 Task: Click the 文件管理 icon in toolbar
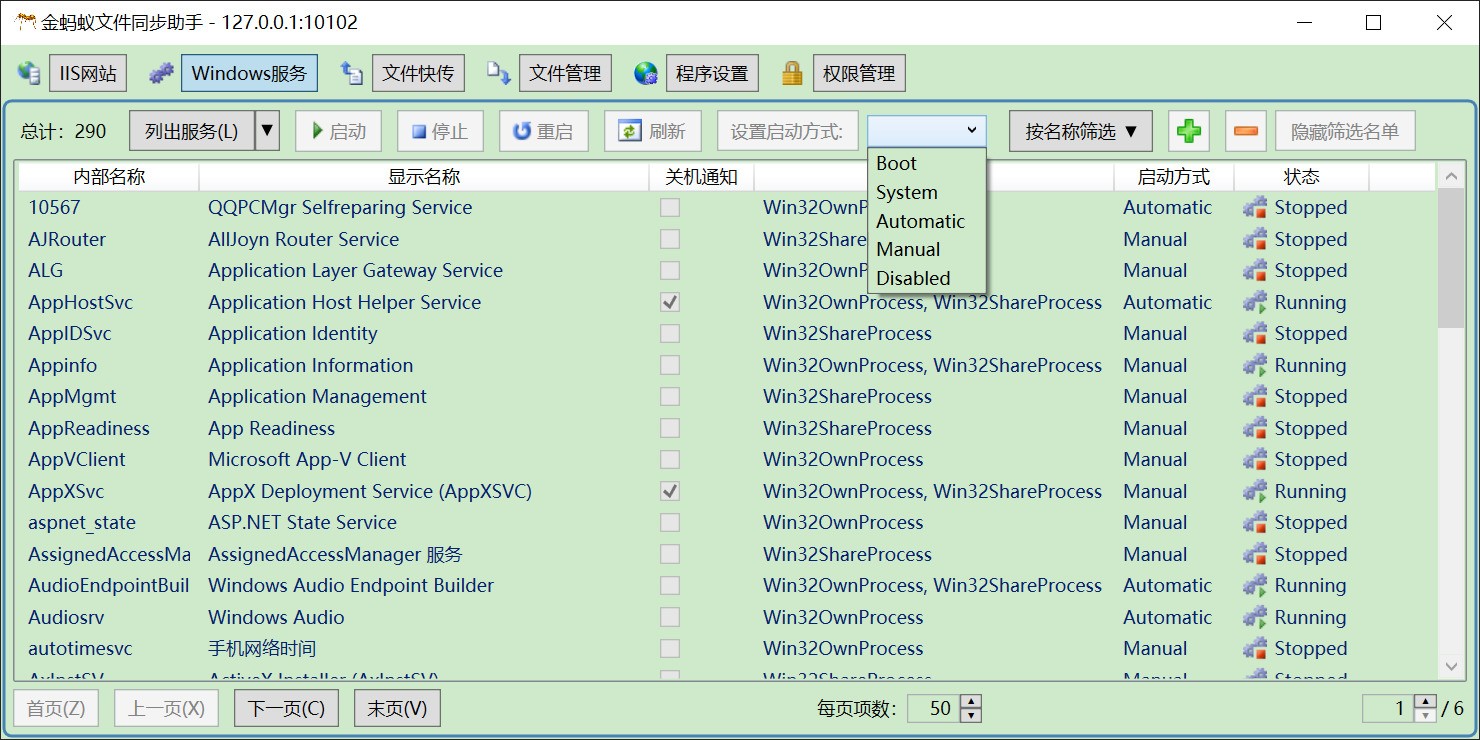(499, 73)
